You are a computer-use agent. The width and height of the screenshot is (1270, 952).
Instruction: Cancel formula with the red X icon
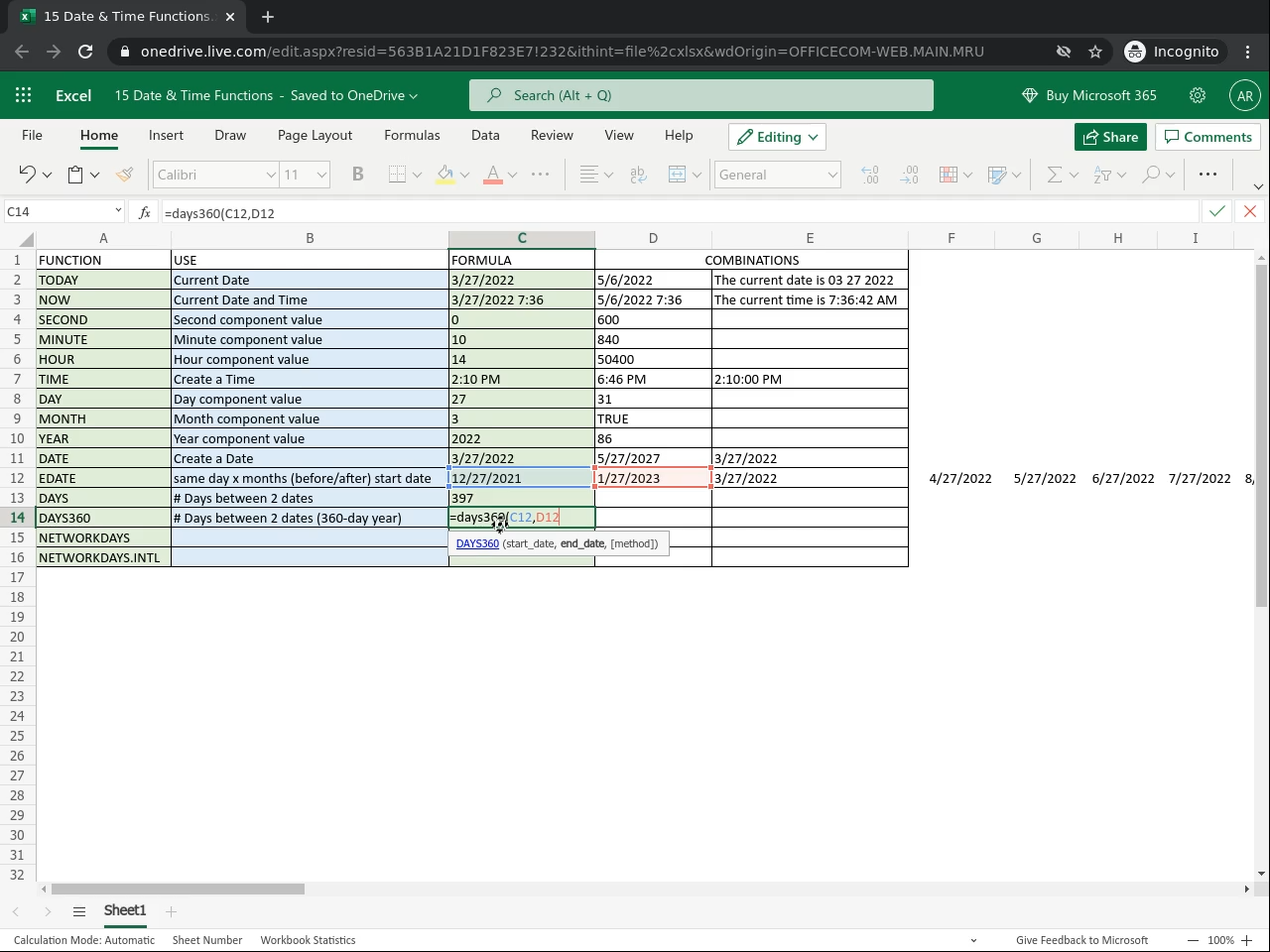coord(1249,211)
